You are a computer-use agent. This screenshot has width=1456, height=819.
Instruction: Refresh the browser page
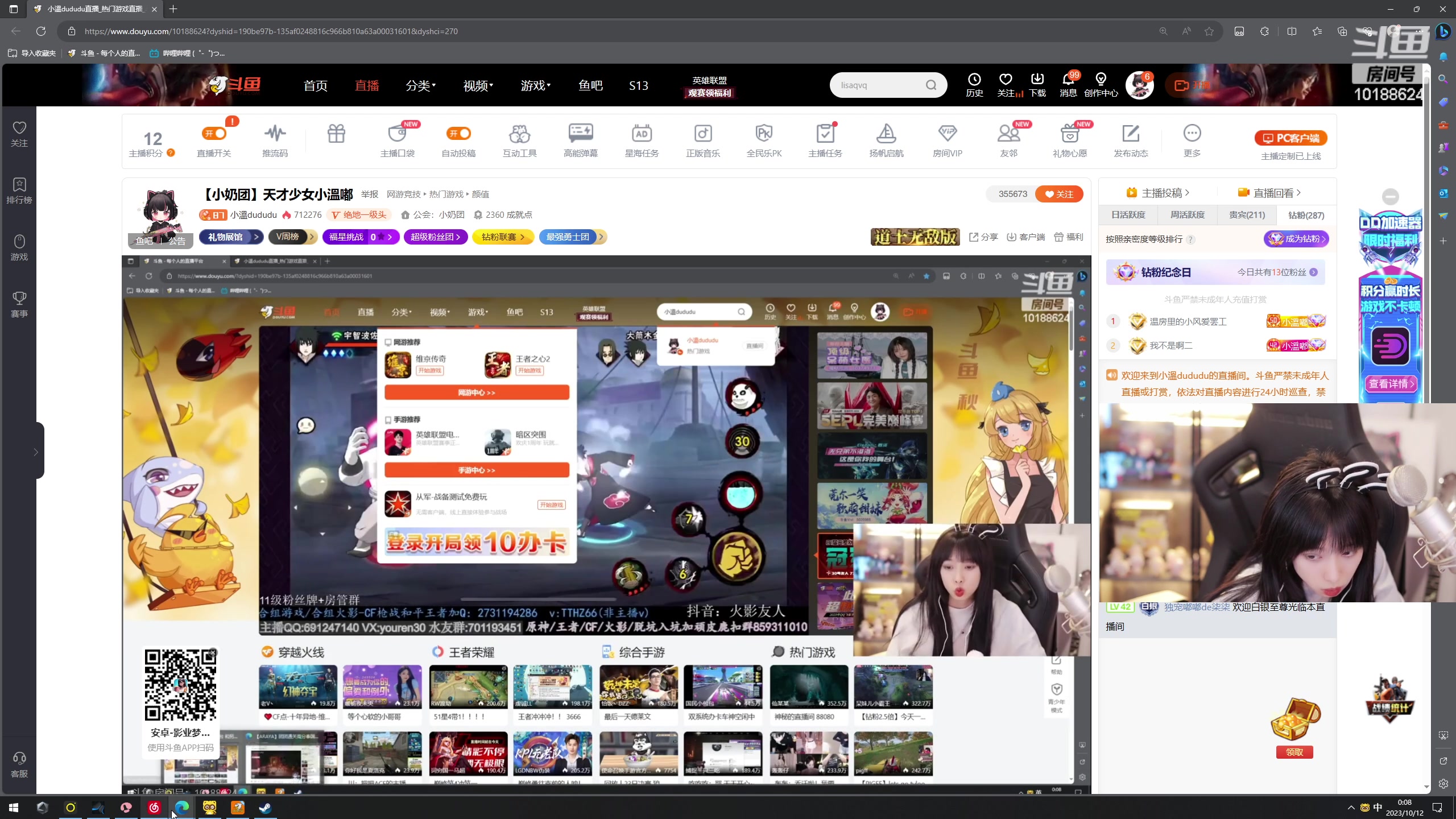41,31
